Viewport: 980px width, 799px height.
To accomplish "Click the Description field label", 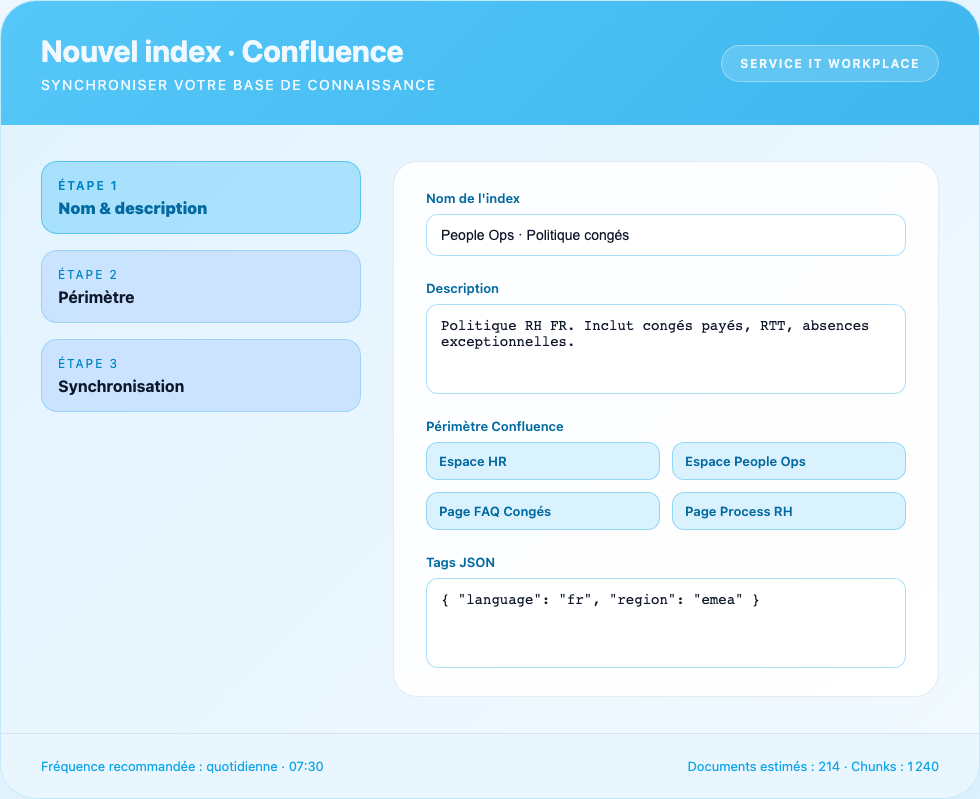I will [462, 288].
